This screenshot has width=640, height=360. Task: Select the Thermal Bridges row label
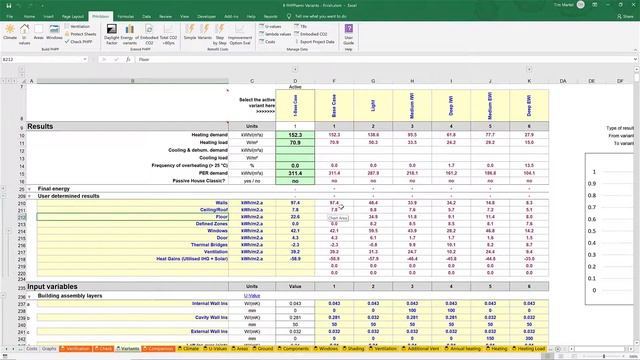pos(133,244)
